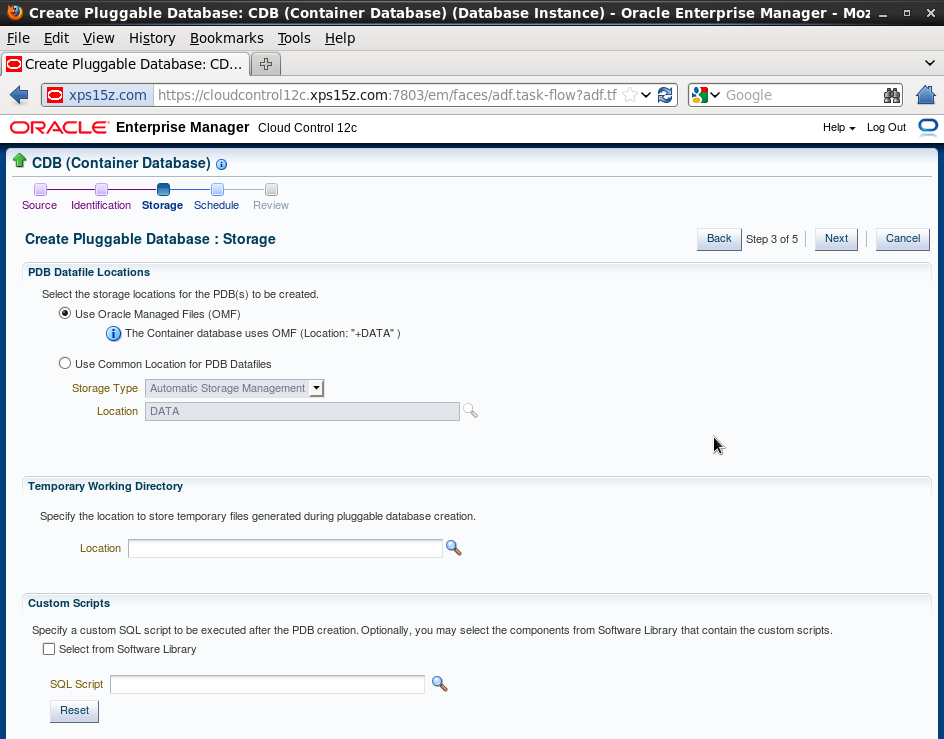Click the Back button
Viewport: 944px width, 739px height.
pyautogui.click(x=719, y=239)
